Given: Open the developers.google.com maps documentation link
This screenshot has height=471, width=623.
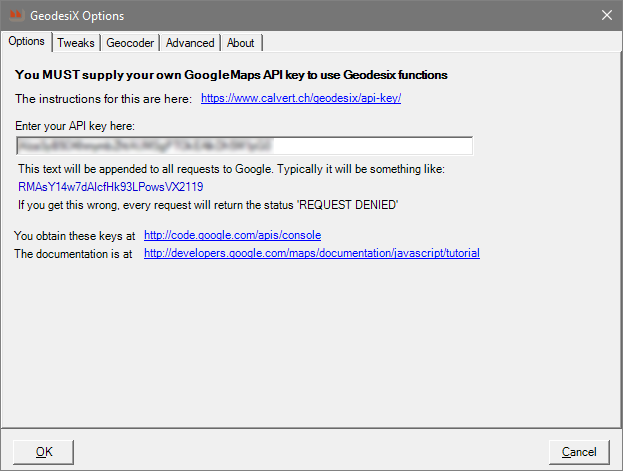Looking at the screenshot, I should point(312,253).
